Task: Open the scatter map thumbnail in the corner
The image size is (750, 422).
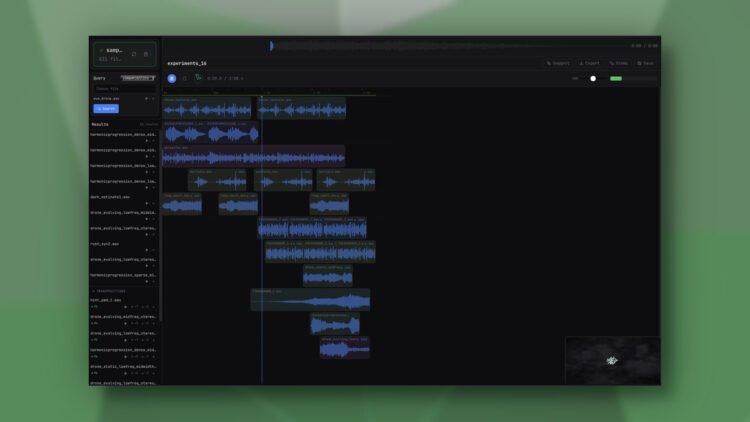Action: coord(612,360)
